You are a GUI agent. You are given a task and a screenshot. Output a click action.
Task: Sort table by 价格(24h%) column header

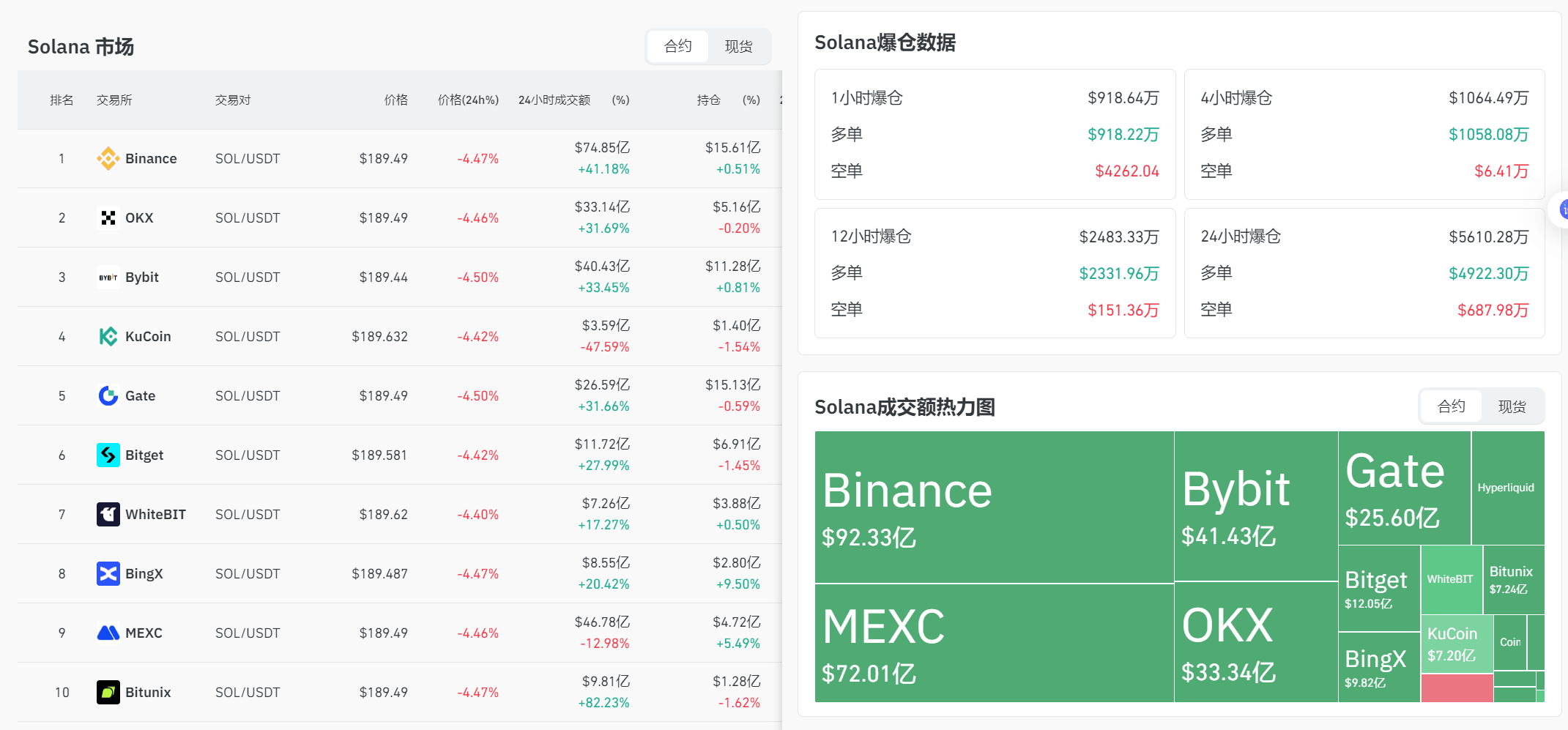[468, 100]
